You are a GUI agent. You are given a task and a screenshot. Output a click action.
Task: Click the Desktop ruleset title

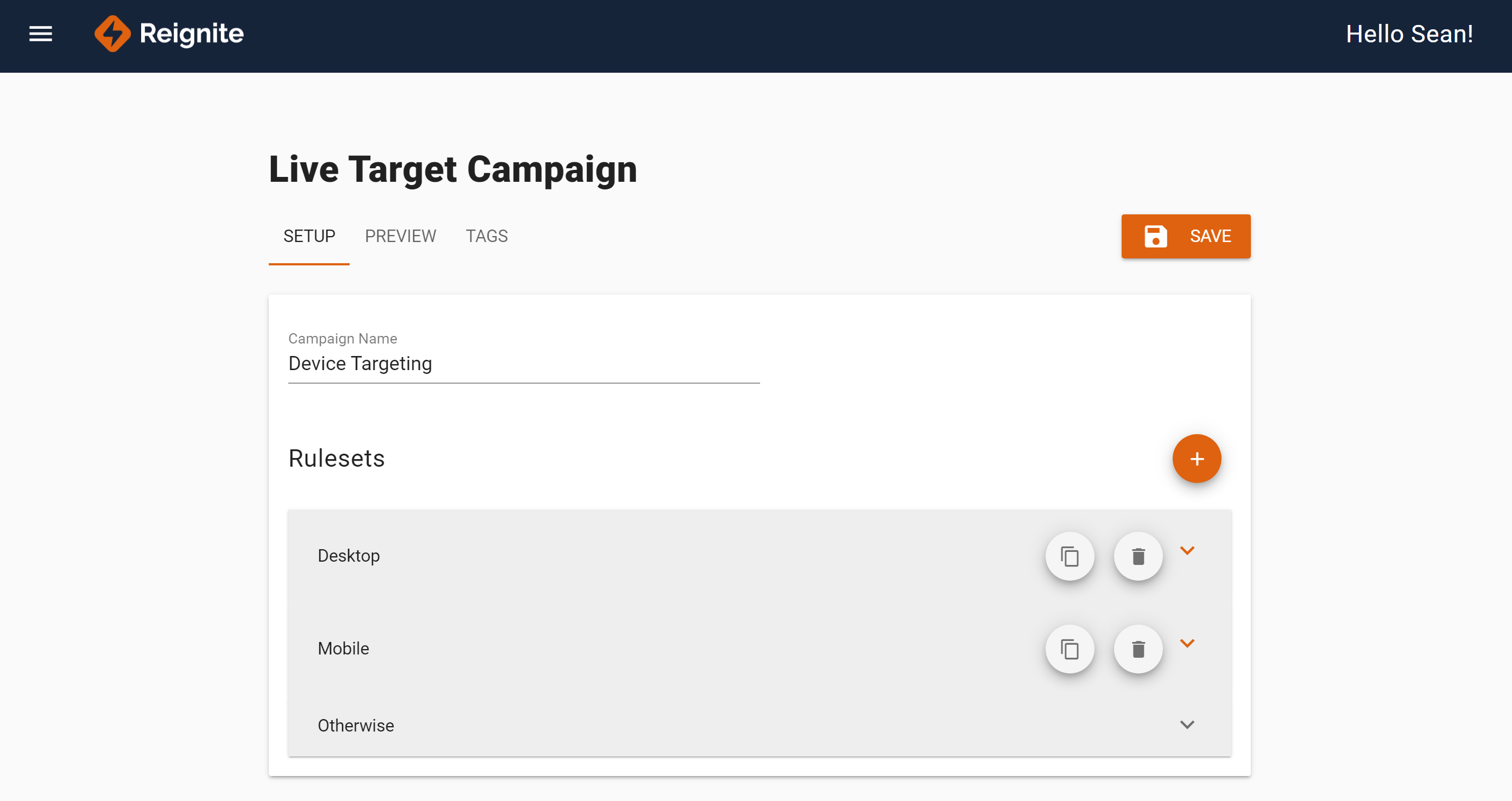[x=349, y=556]
